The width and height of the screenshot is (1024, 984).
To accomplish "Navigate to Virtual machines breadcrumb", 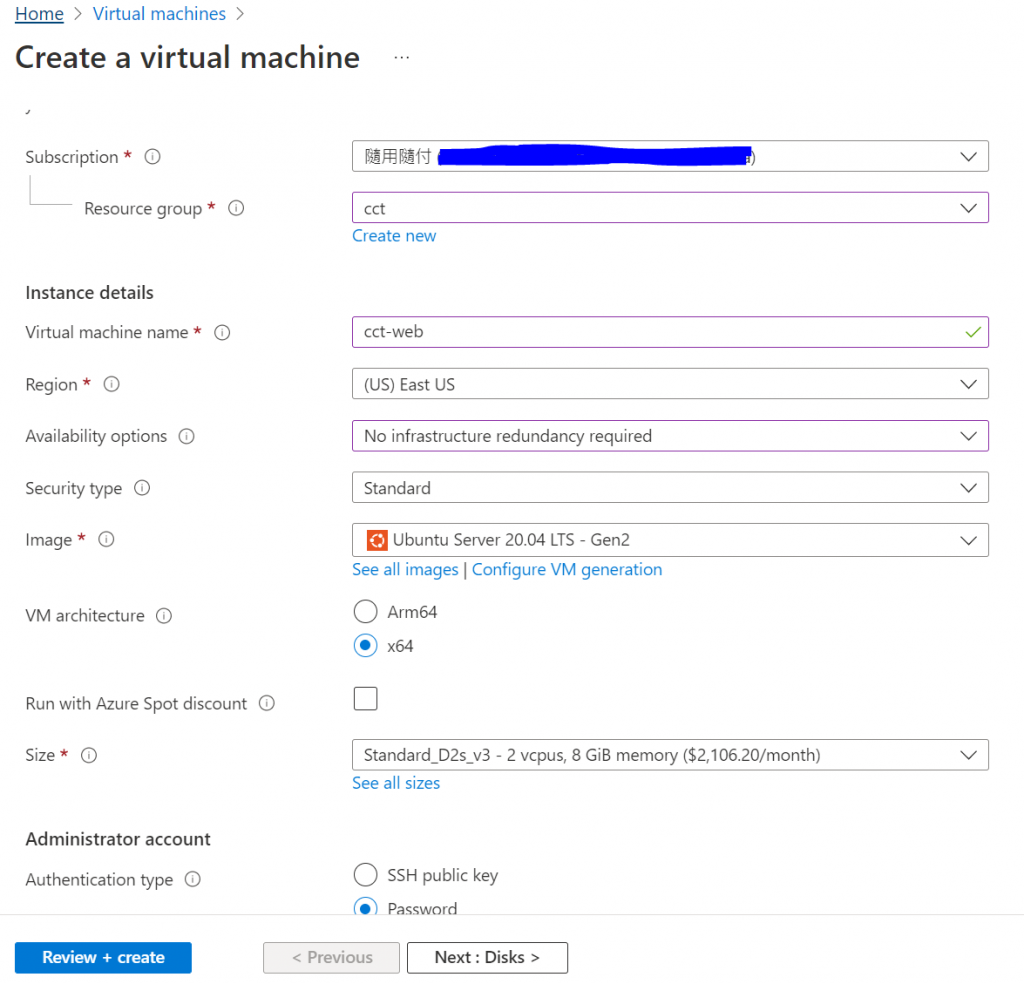I will coord(159,14).
